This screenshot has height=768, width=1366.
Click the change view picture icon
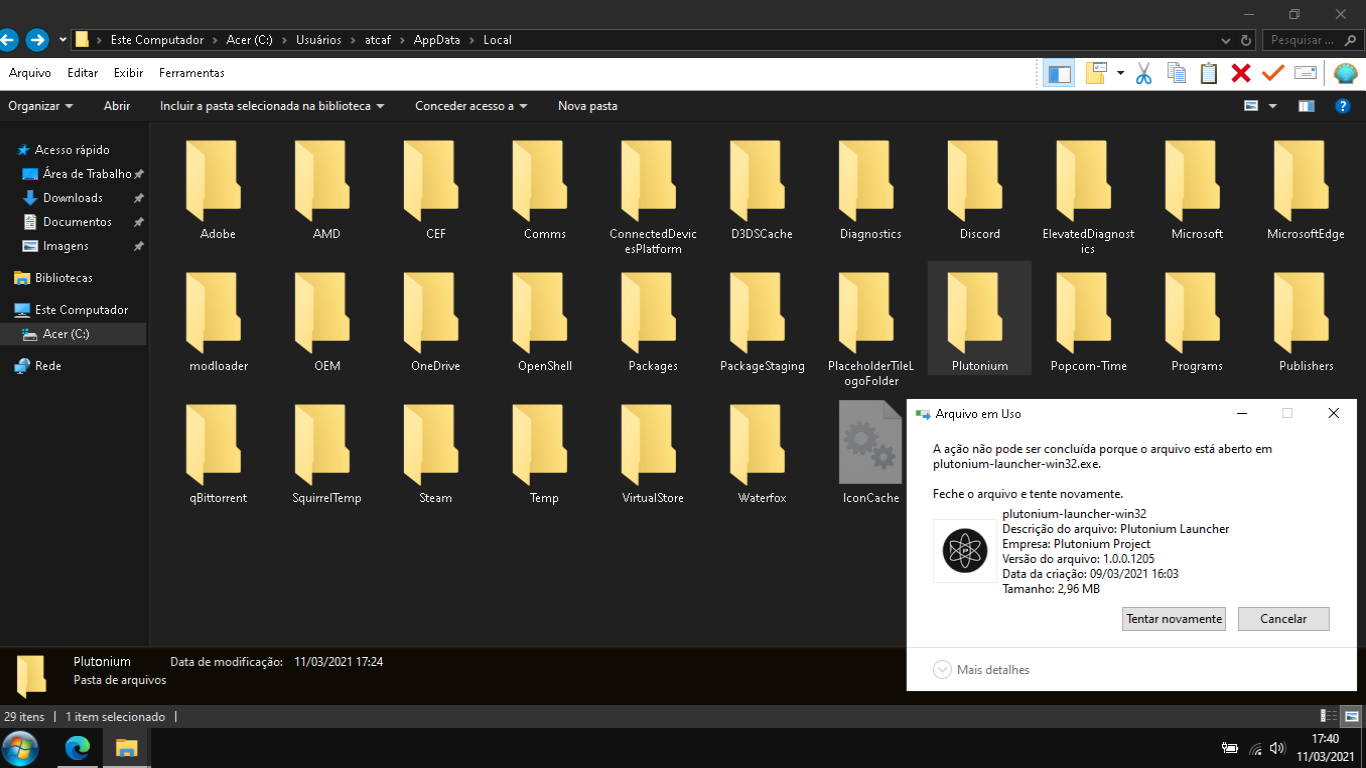point(1250,106)
